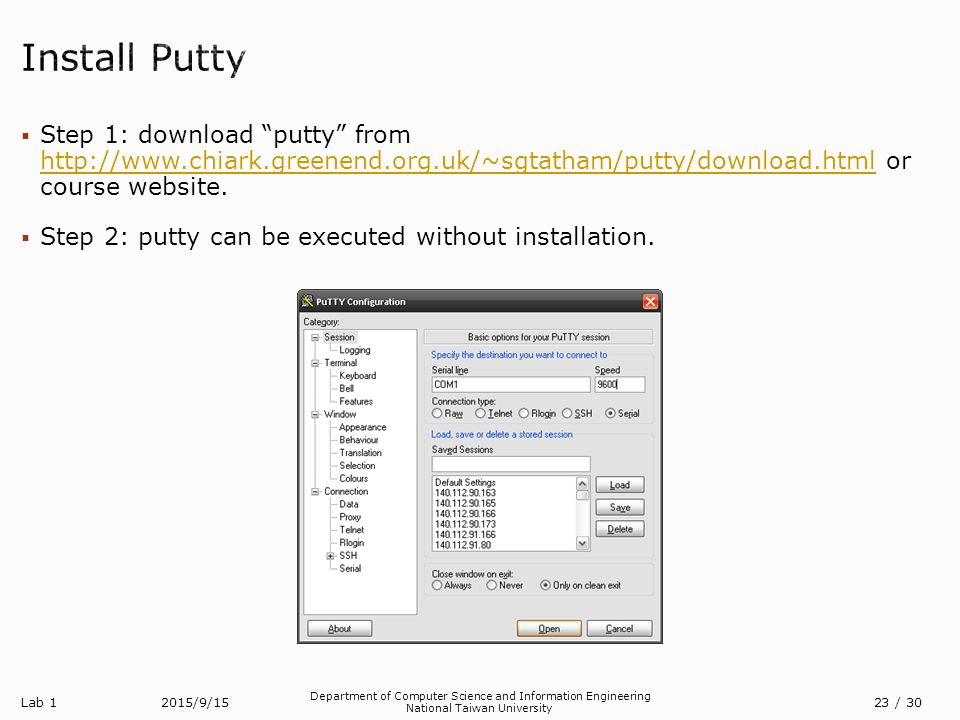Choose Only on clean exit option

click(x=580, y=585)
